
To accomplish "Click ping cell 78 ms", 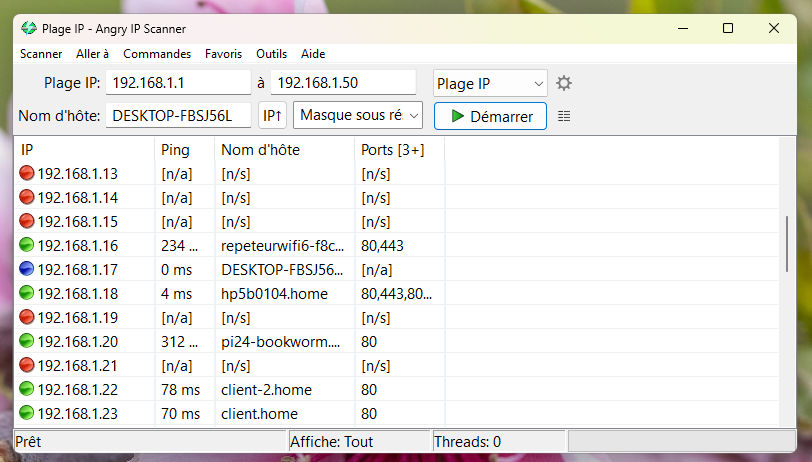I will point(180,389).
